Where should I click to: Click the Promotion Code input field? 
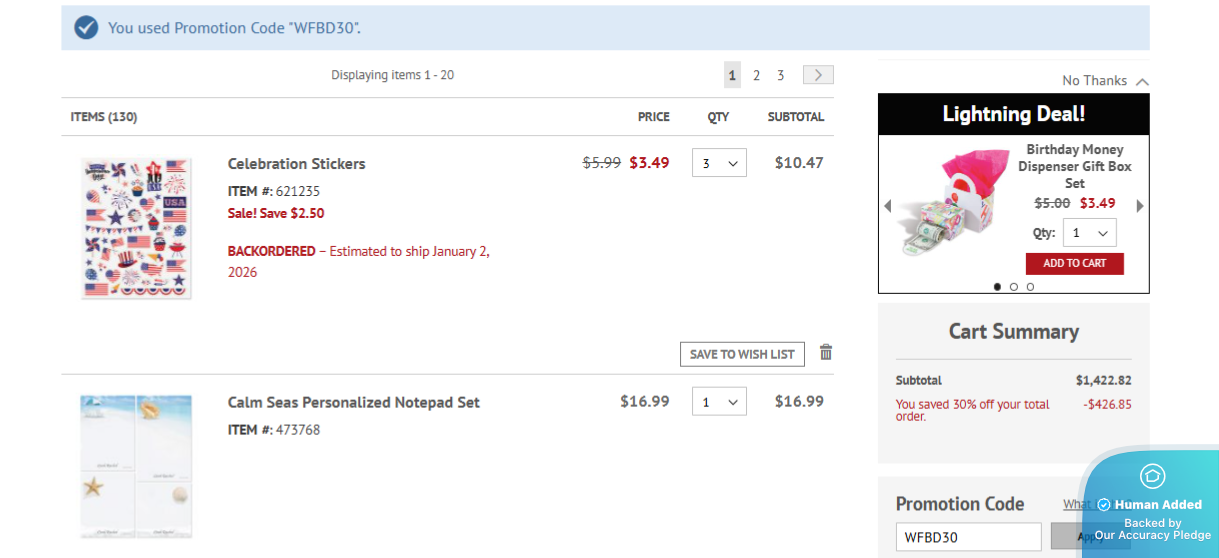click(x=967, y=537)
